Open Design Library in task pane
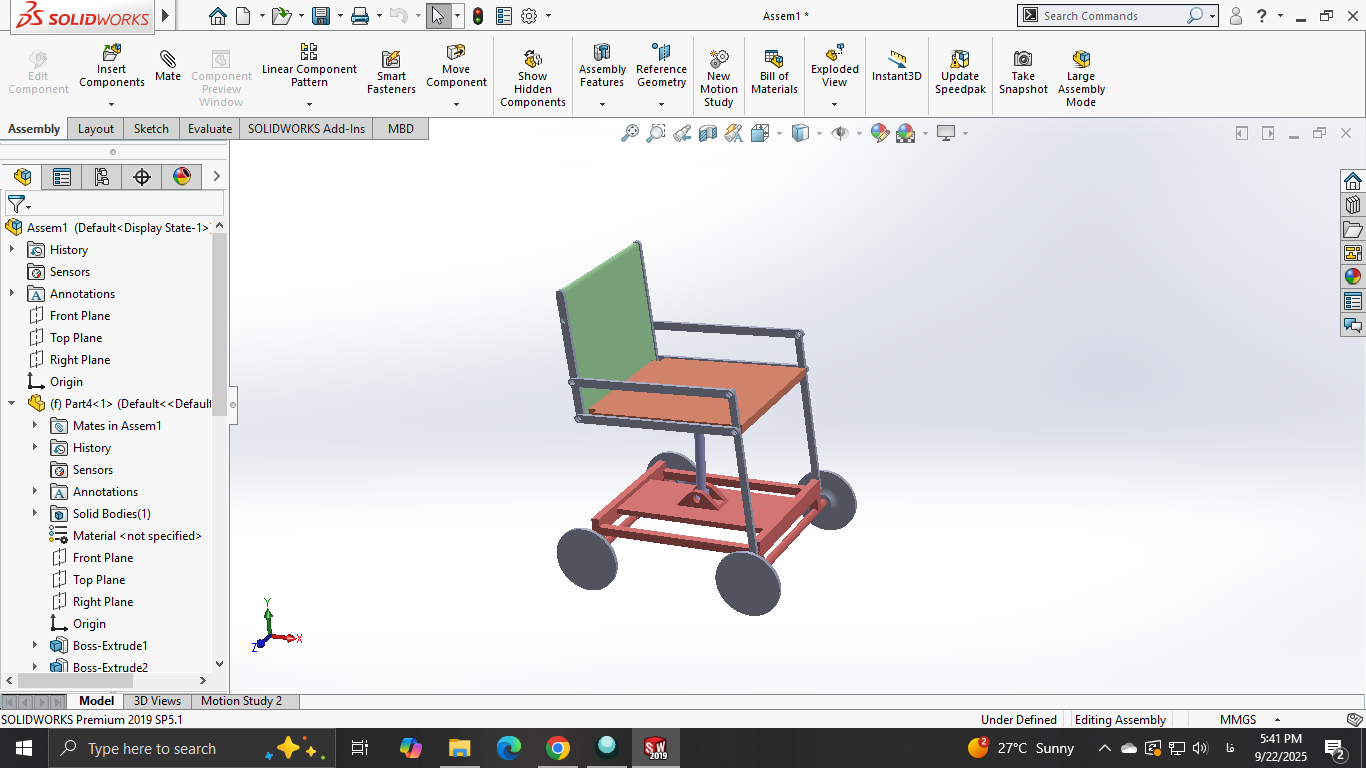This screenshot has height=768, width=1366. point(1353,205)
